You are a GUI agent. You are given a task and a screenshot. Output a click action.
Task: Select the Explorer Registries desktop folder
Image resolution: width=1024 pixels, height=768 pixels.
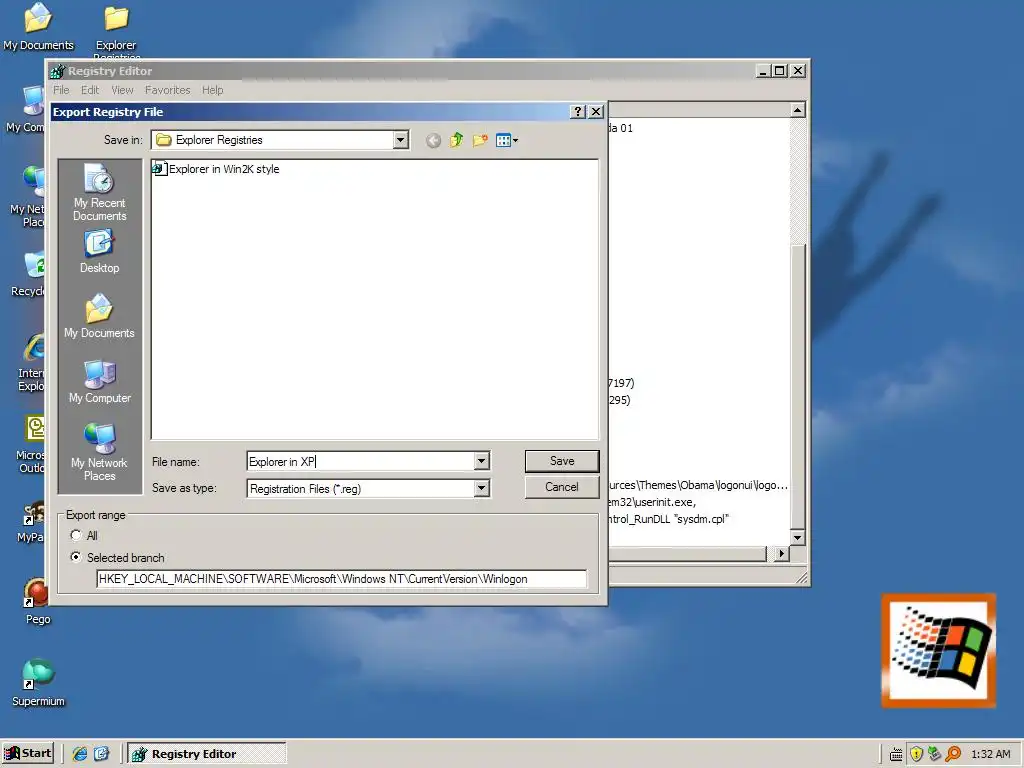coord(116,29)
